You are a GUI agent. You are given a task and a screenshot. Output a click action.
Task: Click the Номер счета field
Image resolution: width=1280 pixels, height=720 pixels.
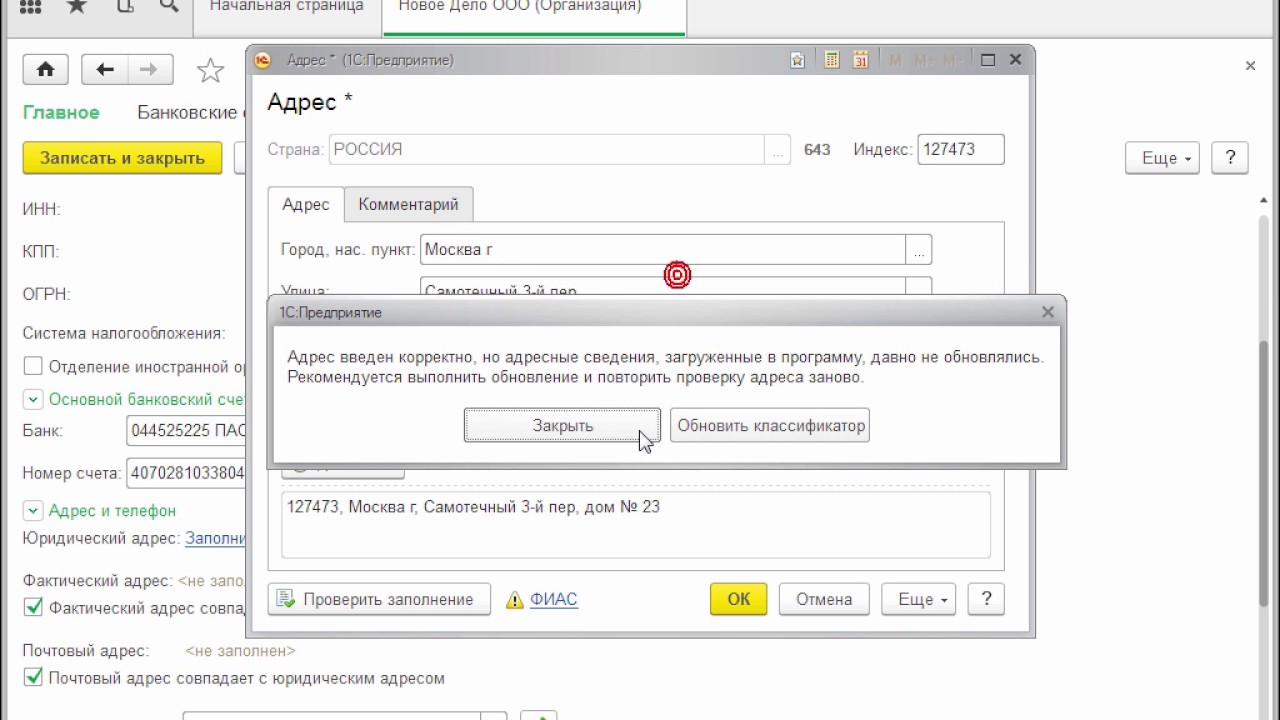(187, 473)
